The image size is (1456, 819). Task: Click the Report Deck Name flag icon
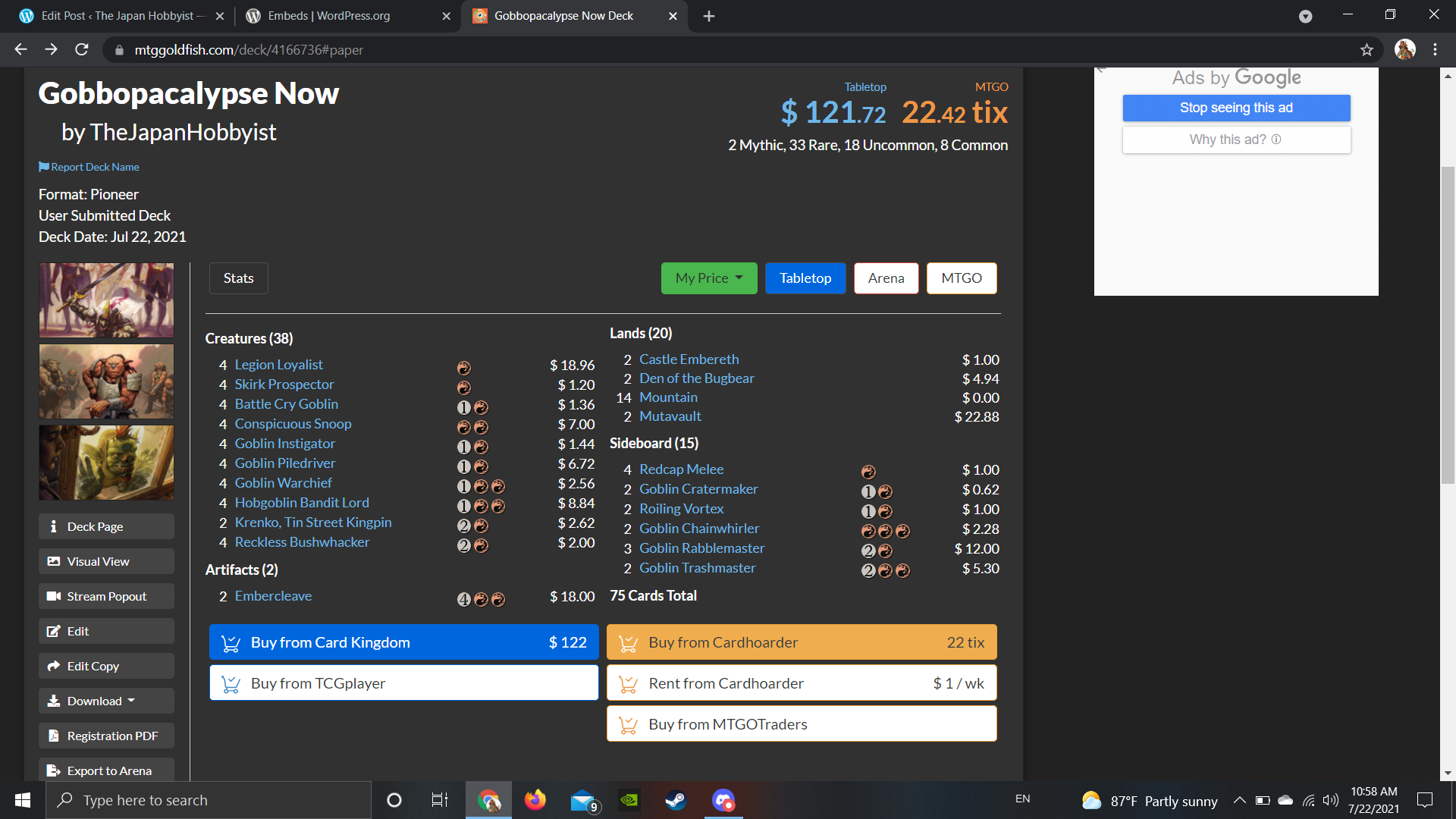click(x=44, y=167)
